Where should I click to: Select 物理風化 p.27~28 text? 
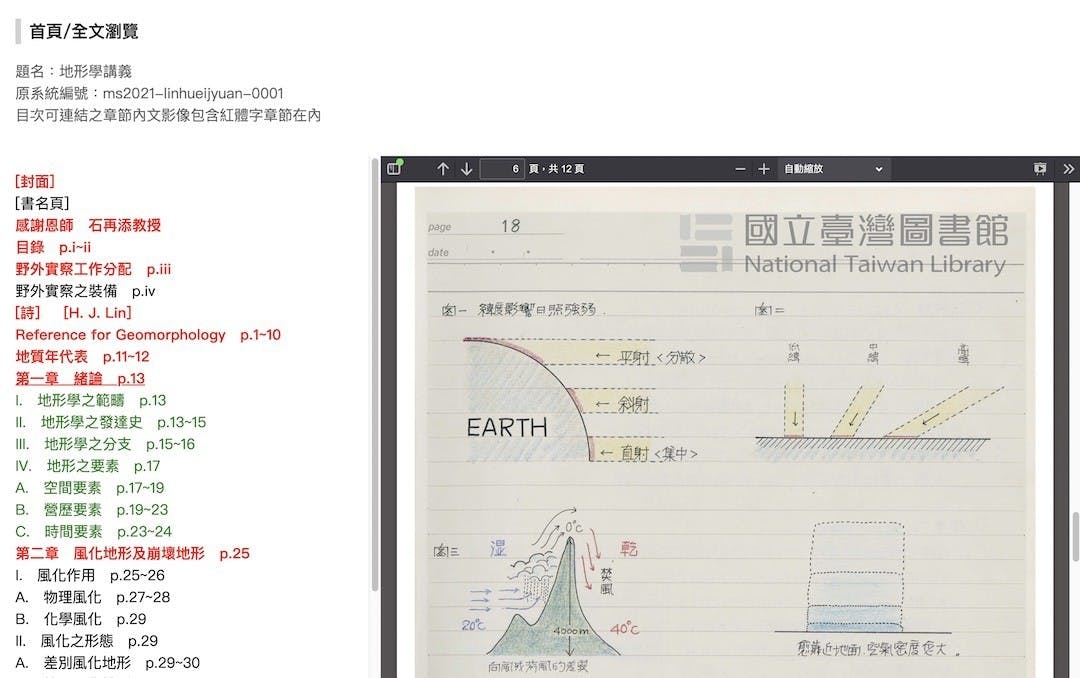[x=92, y=598]
